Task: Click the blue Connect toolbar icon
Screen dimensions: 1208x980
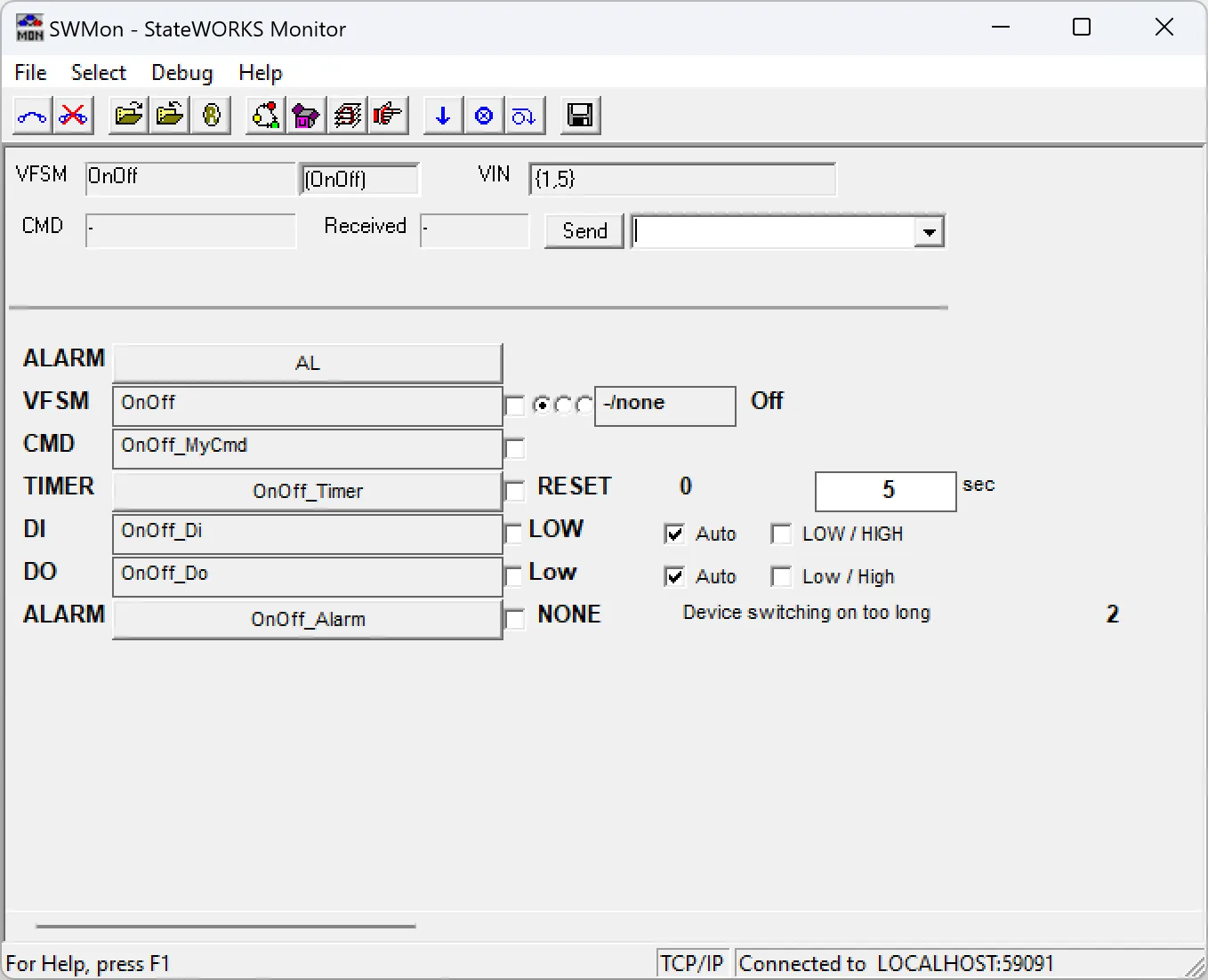Action: [x=33, y=116]
